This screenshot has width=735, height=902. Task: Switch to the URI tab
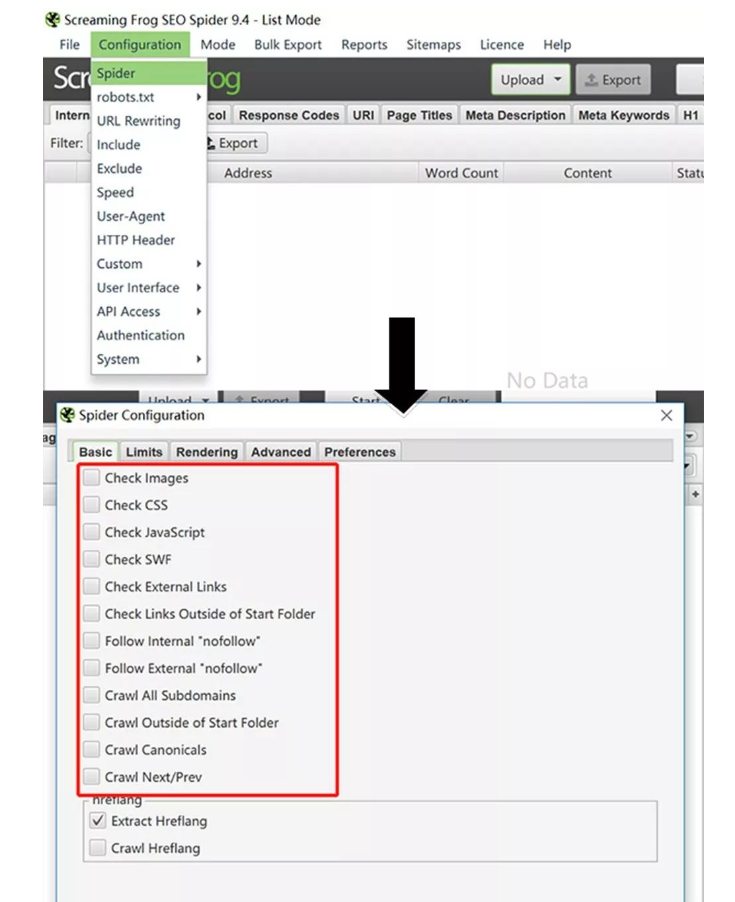point(363,115)
